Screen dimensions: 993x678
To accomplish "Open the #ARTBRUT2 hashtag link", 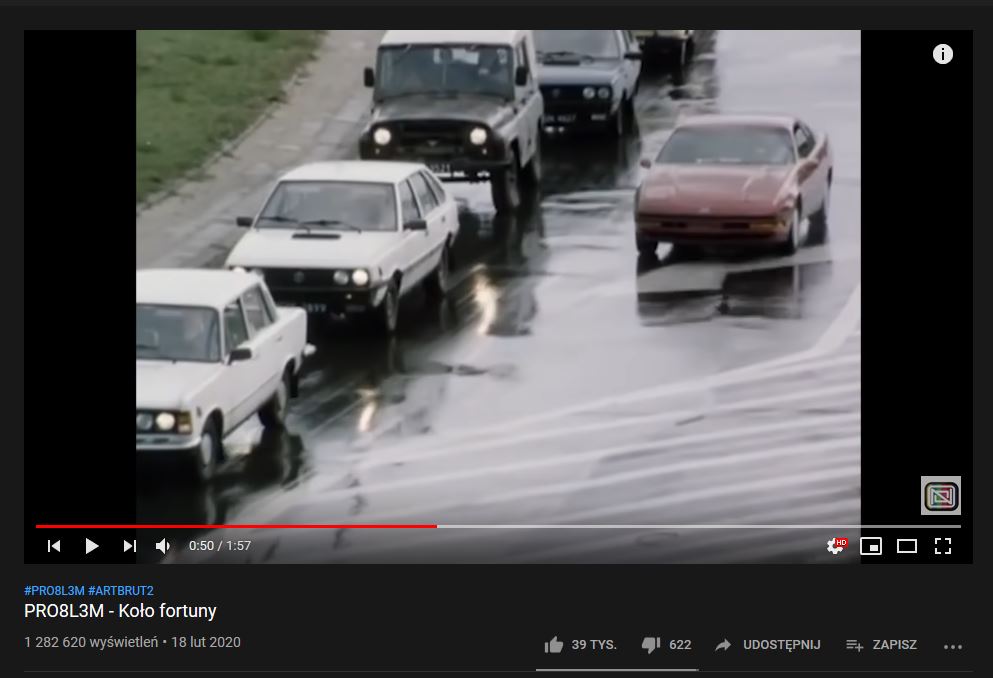I will pyautogui.click(x=121, y=591).
